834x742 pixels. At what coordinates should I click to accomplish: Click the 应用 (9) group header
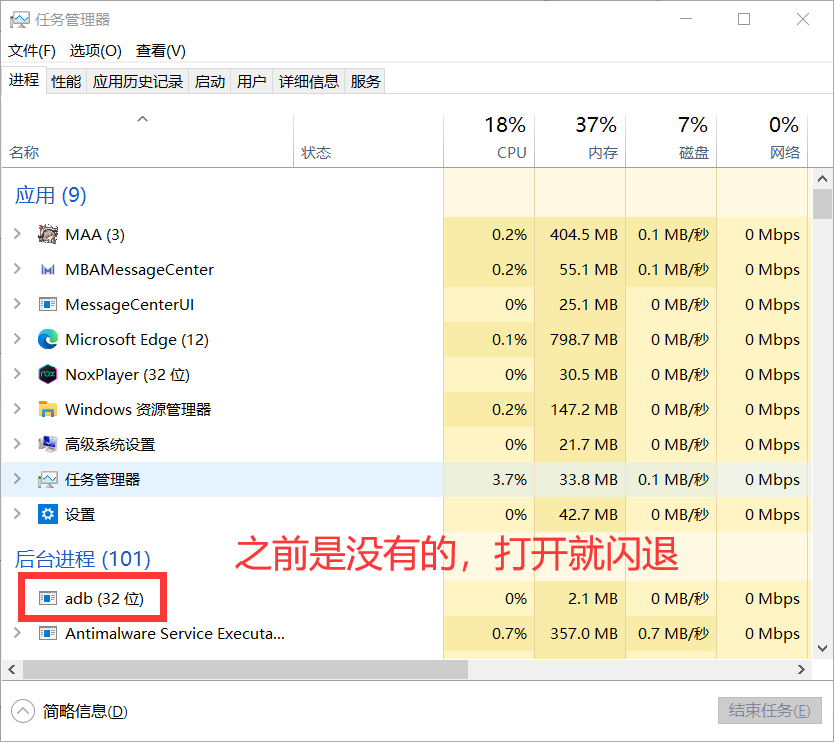(51, 196)
